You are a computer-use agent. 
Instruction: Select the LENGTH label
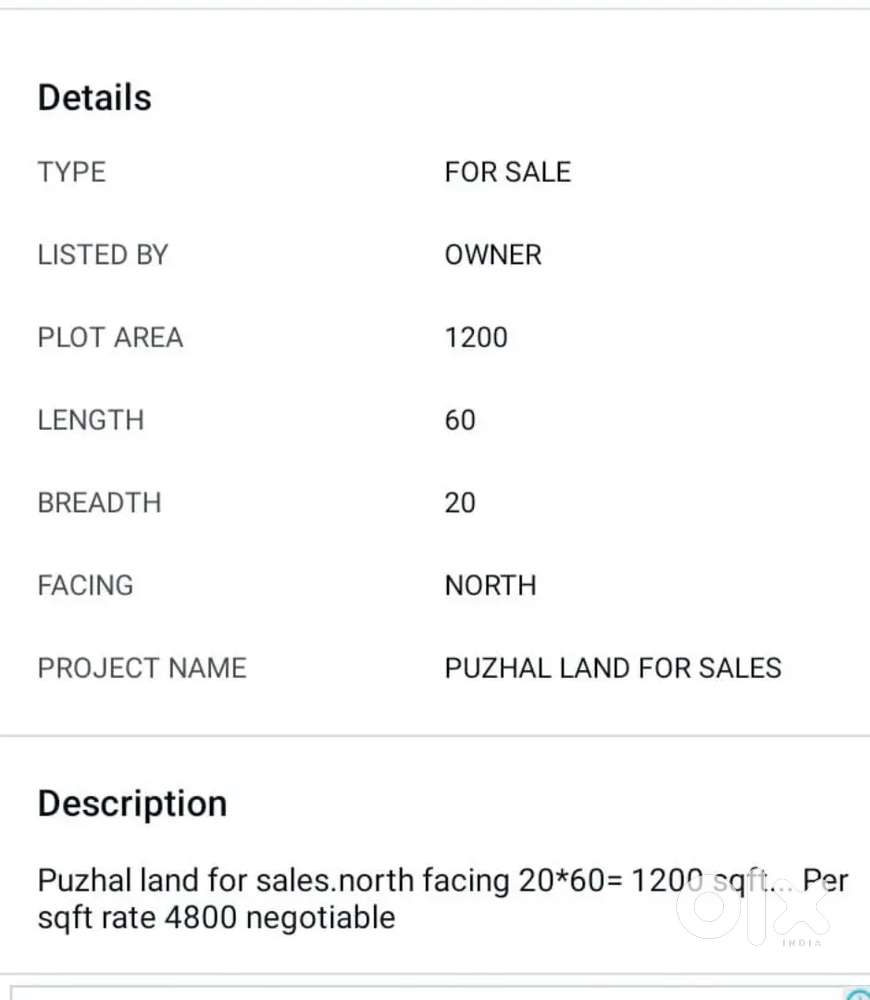pos(91,420)
